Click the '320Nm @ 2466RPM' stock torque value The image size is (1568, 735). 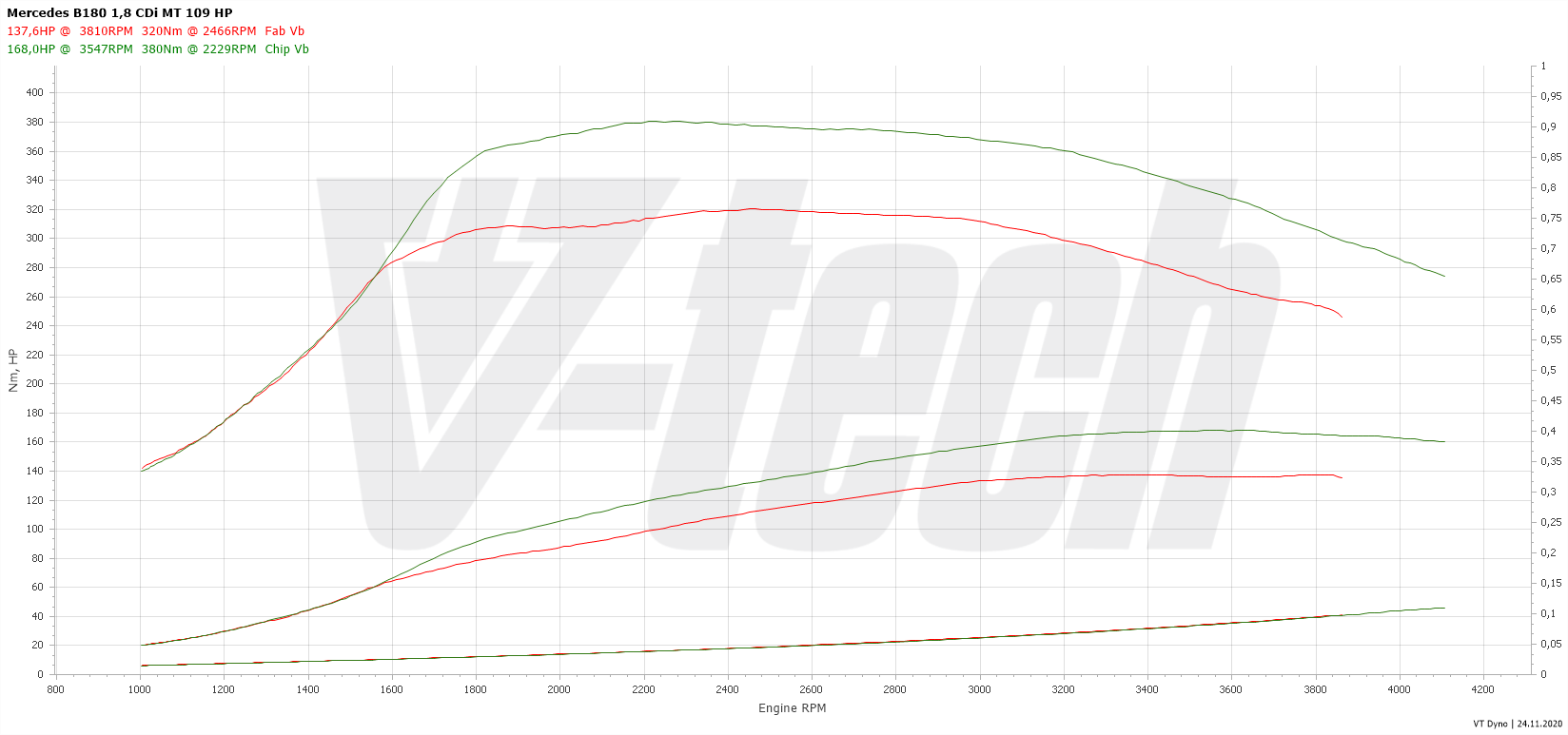click(x=199, y=31)
